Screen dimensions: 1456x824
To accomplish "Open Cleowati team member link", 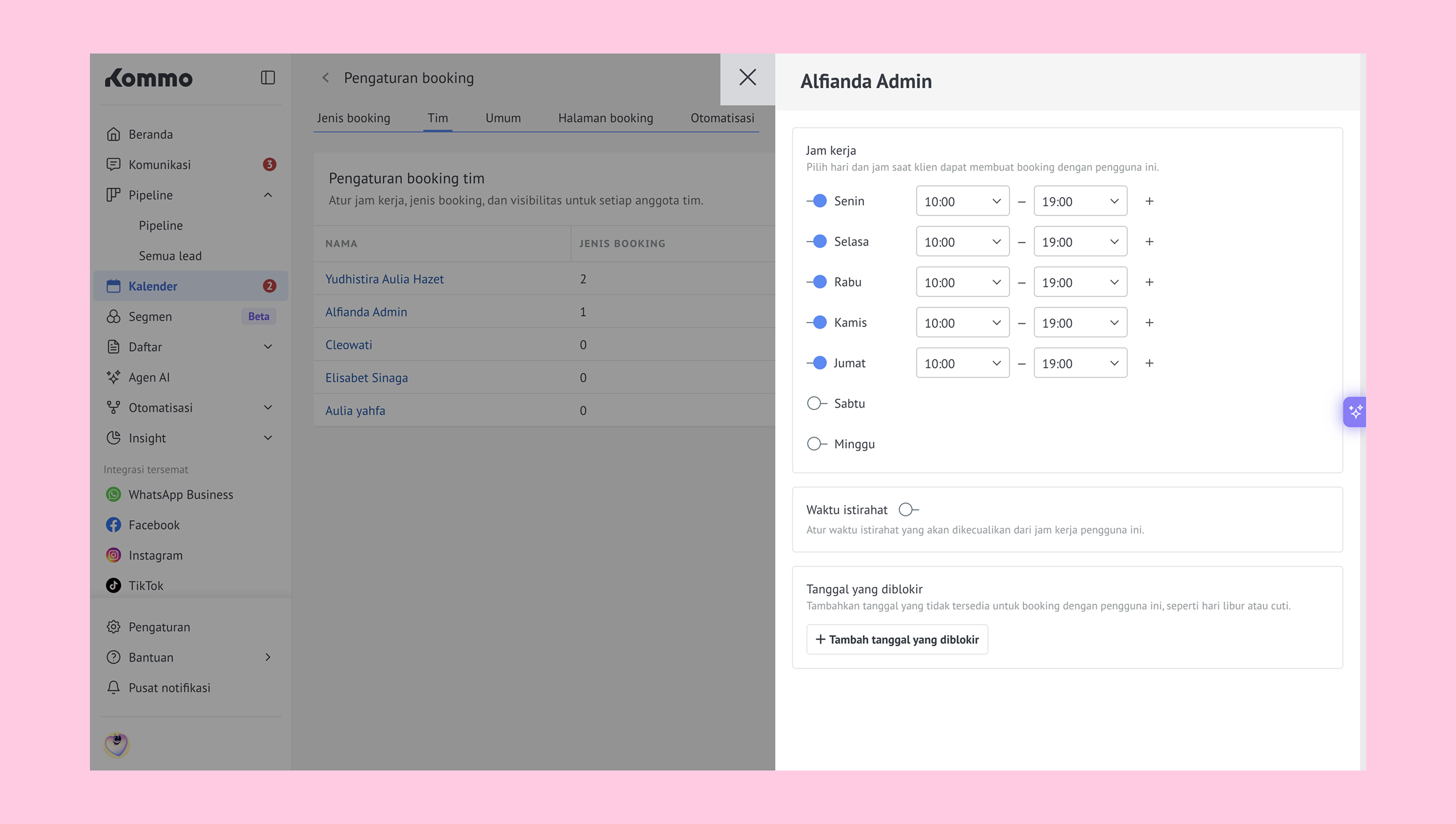I will click(348, 345).
